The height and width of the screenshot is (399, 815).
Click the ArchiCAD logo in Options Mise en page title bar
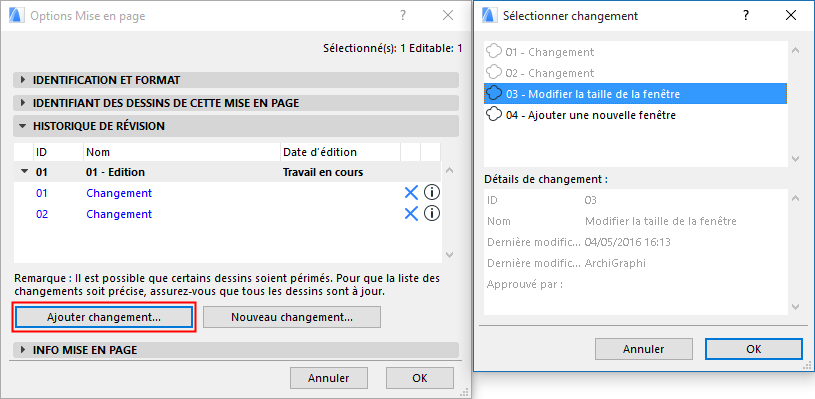[x=18, y=16]
